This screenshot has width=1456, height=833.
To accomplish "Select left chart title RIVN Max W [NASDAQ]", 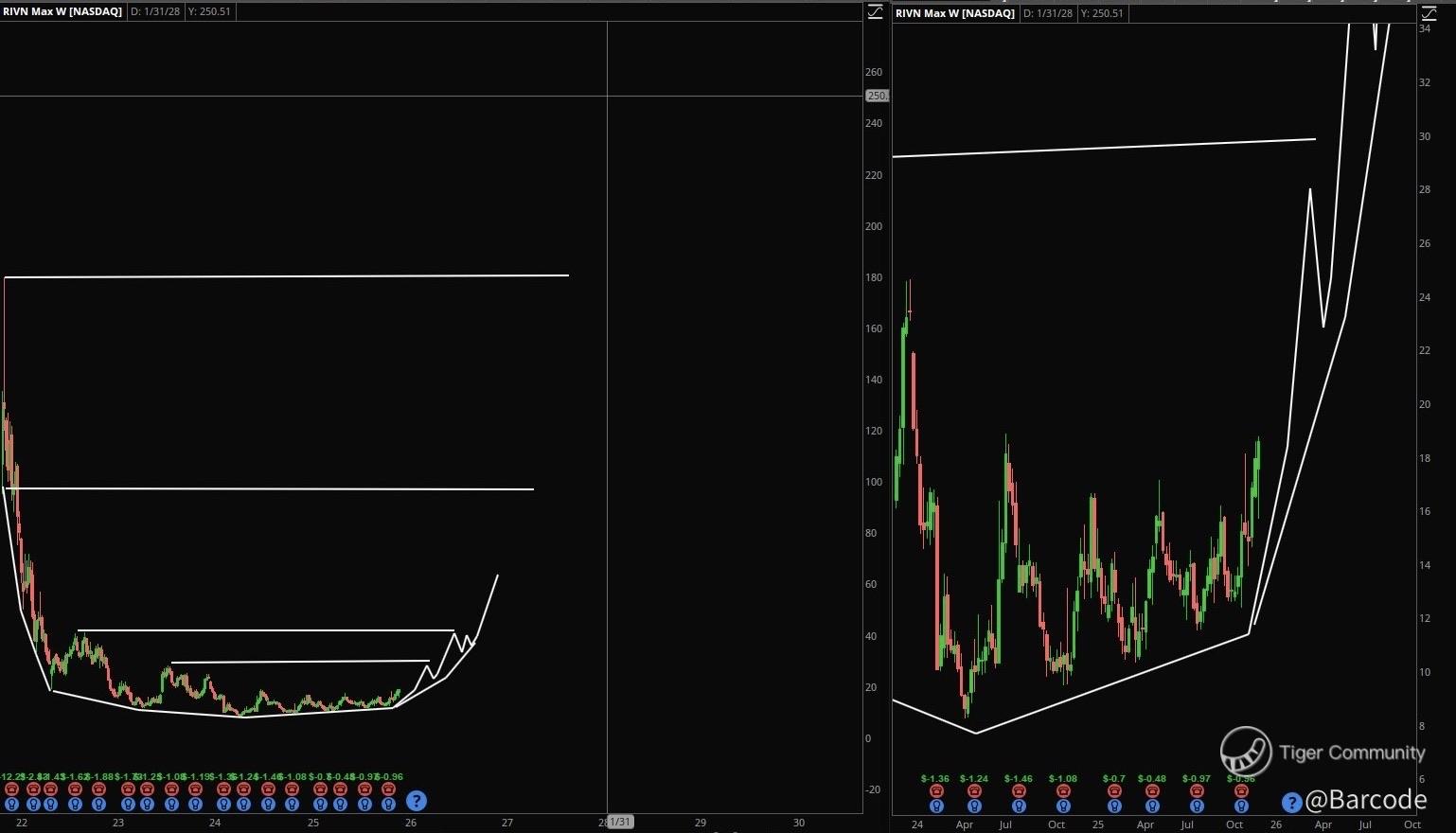I will coord(62,11).
